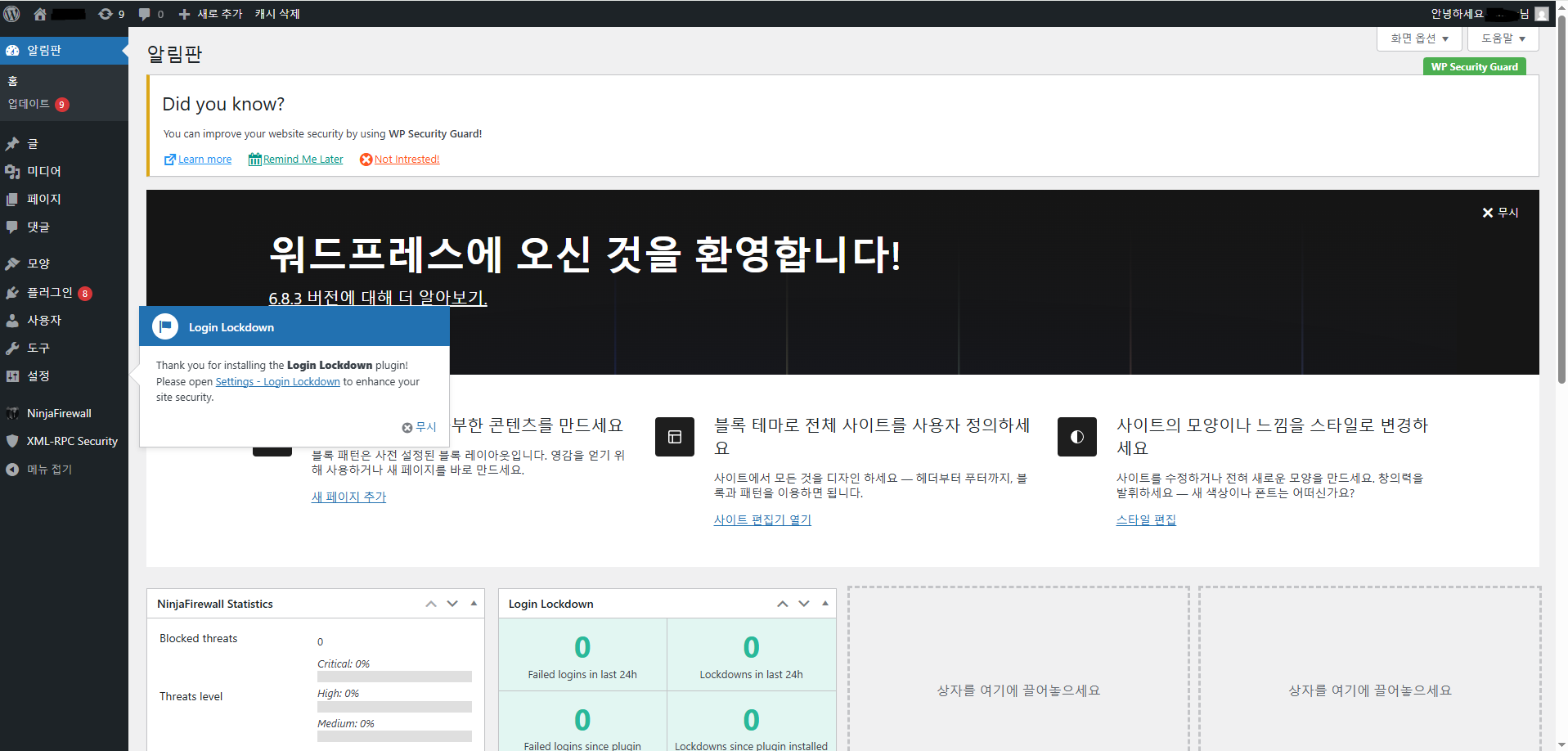Move NinjaFirewall Statistics widget up
This screenshot has width=1568, height=751.
click(x=431, y=604)
